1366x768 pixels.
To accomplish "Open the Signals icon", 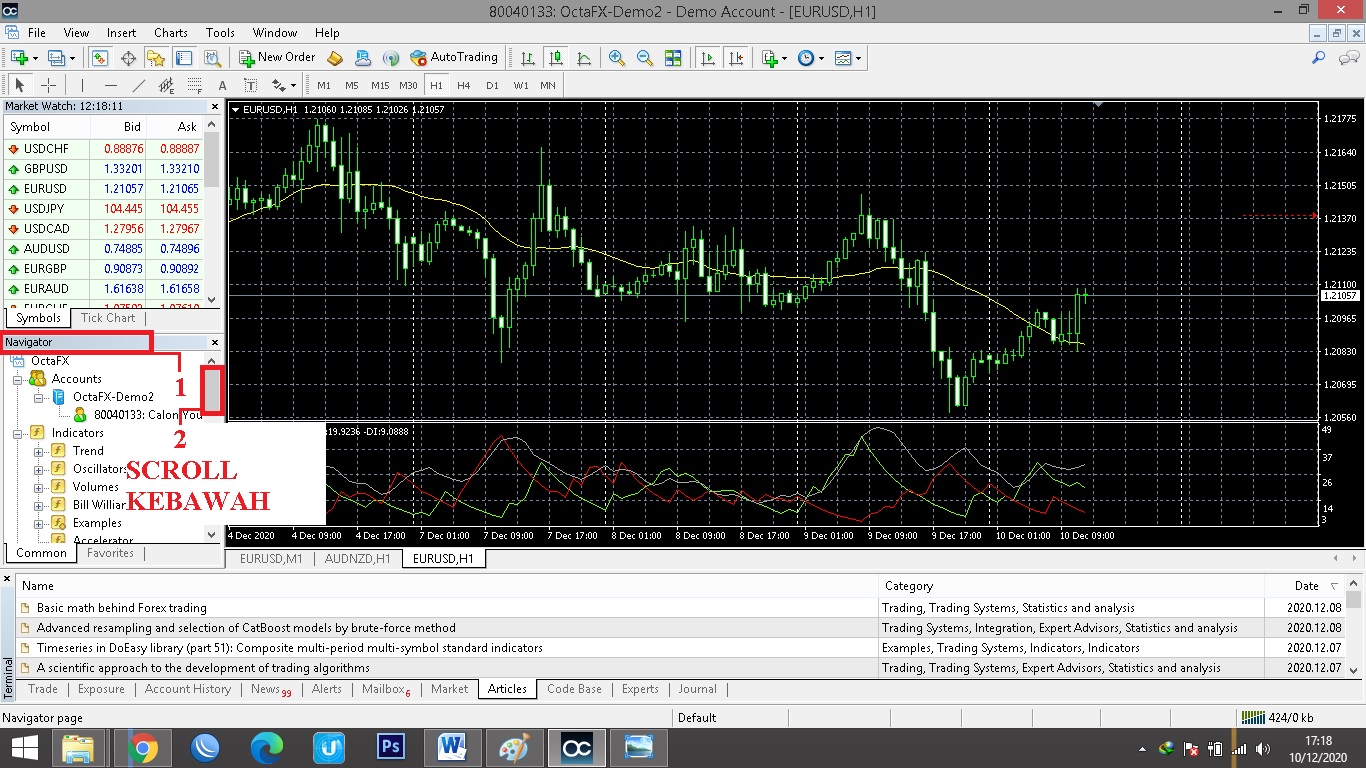I will [x=391, y=58].
